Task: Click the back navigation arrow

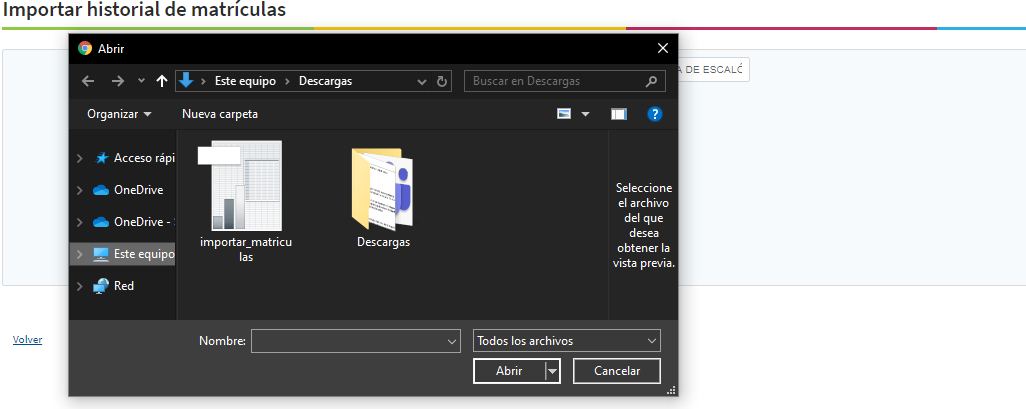Action: (88, 81)
